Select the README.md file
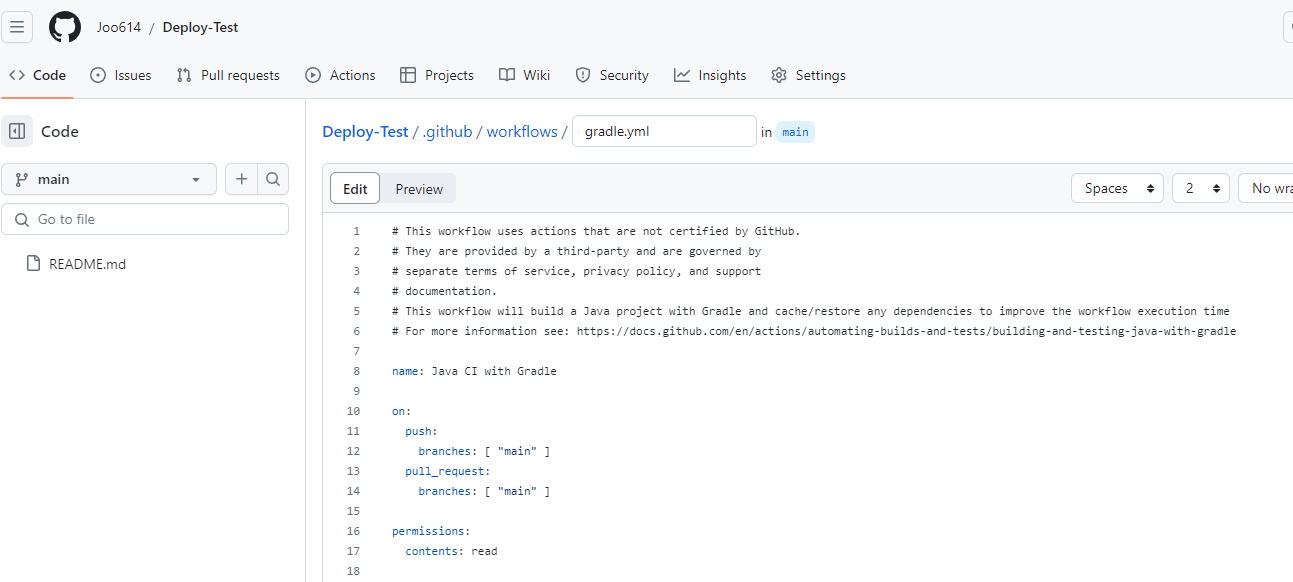This screenshot has width=1293, height=582. click(x=86, y=263)
